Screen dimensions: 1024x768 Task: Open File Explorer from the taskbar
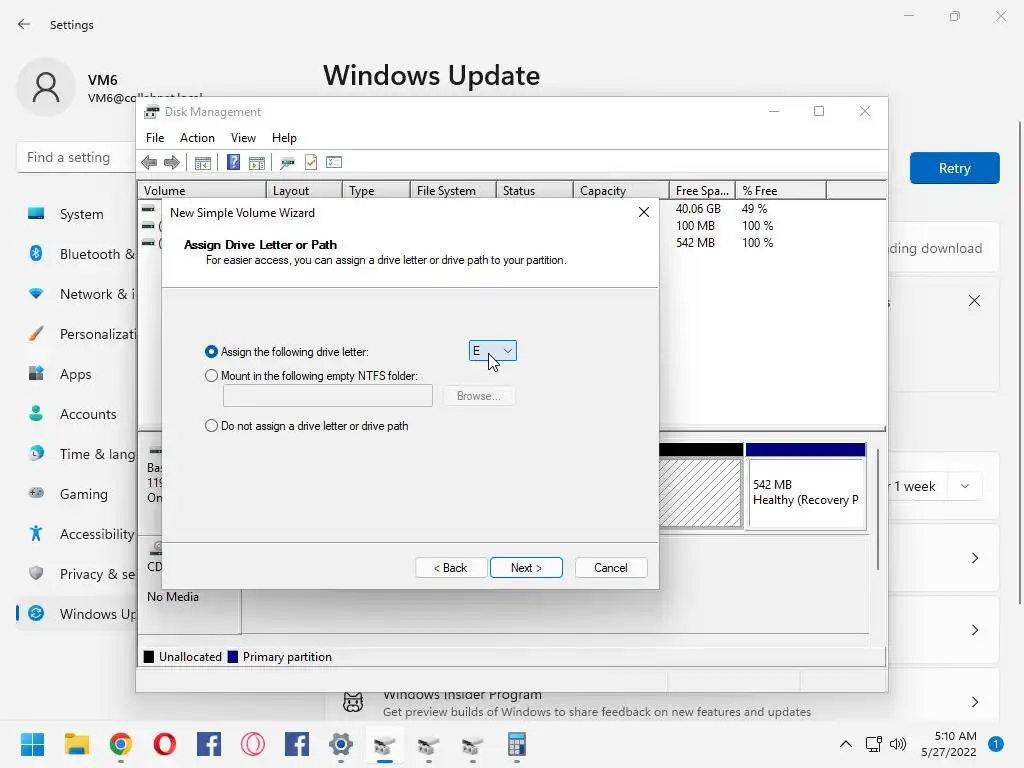[76, 744]
